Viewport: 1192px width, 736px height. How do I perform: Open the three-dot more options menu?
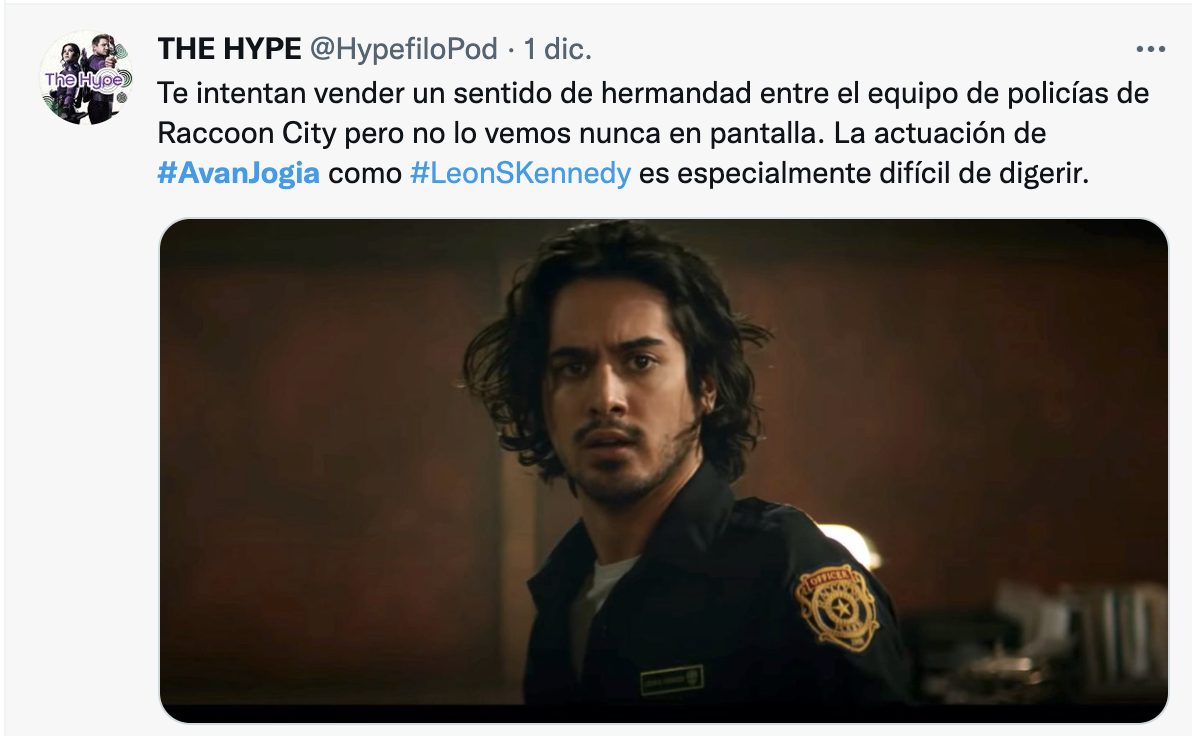pos(1150,49)
